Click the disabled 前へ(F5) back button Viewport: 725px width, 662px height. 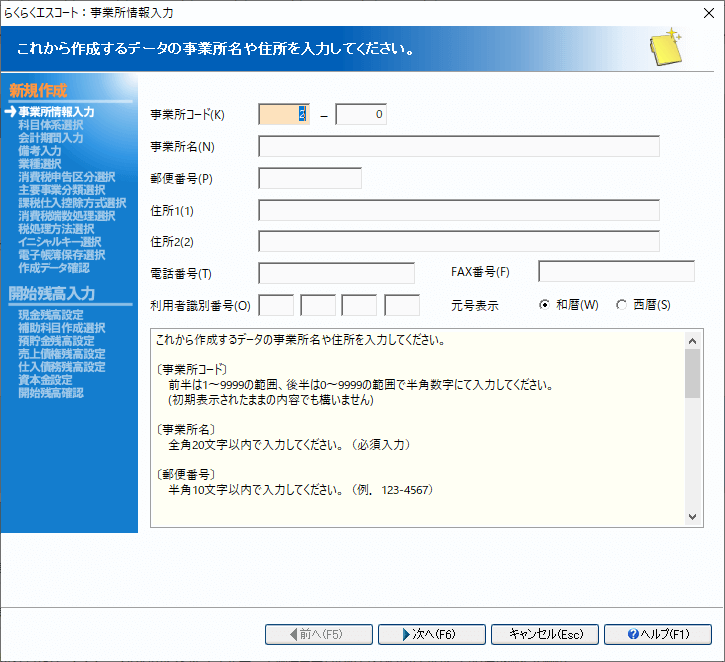click(x=318, y=634)
